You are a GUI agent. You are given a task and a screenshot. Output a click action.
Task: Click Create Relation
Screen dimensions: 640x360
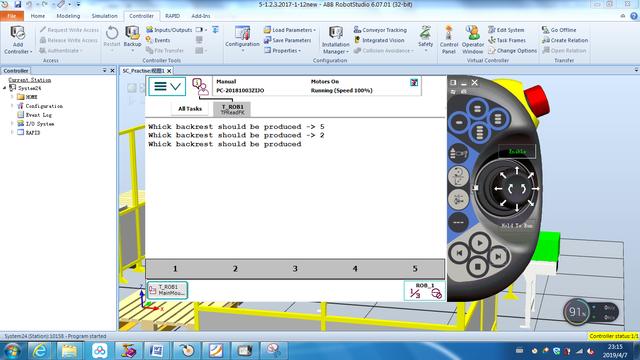[565, 40]
